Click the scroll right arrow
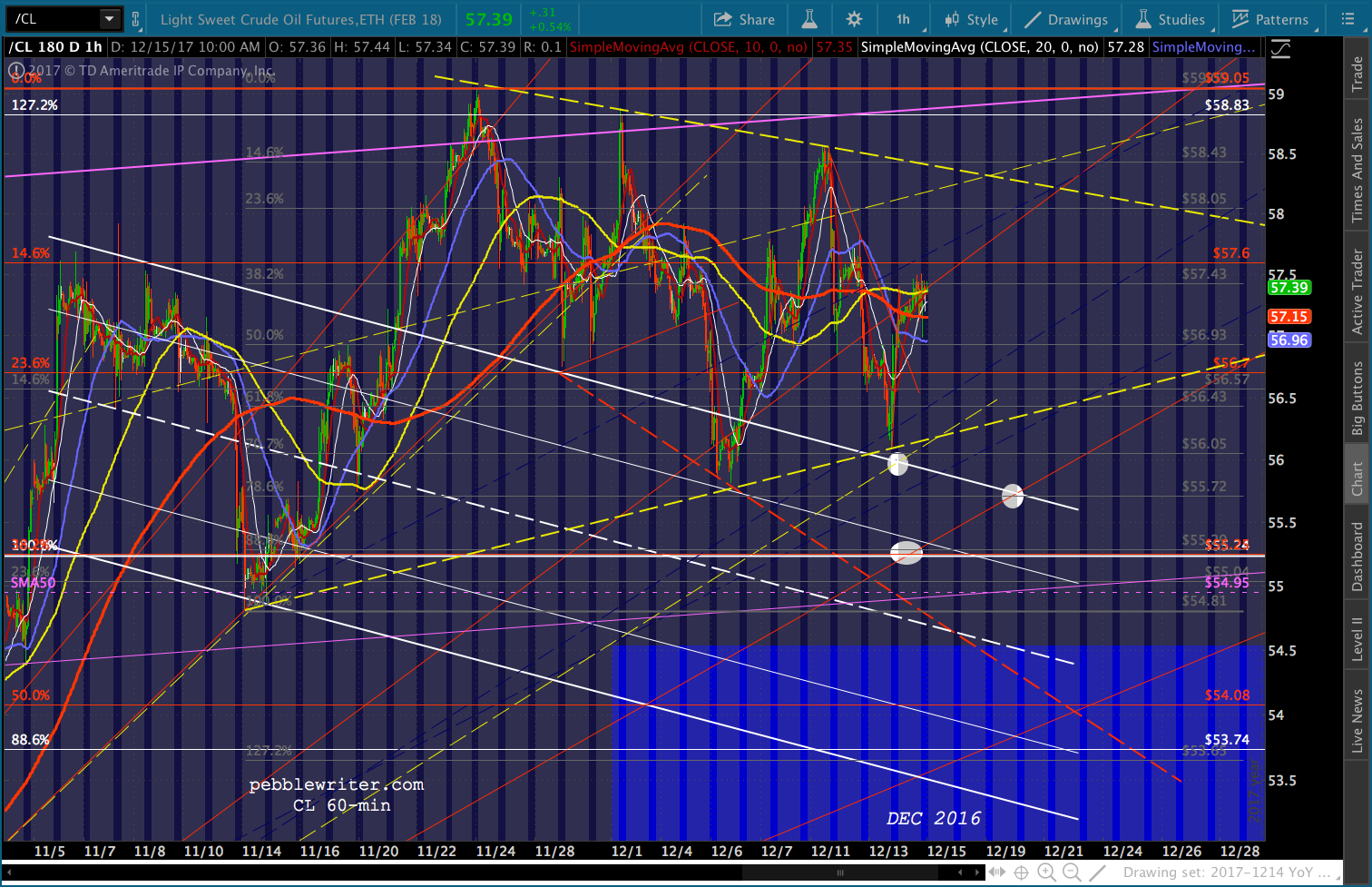Screen dimensions: 1372x887 click(977, 872)
